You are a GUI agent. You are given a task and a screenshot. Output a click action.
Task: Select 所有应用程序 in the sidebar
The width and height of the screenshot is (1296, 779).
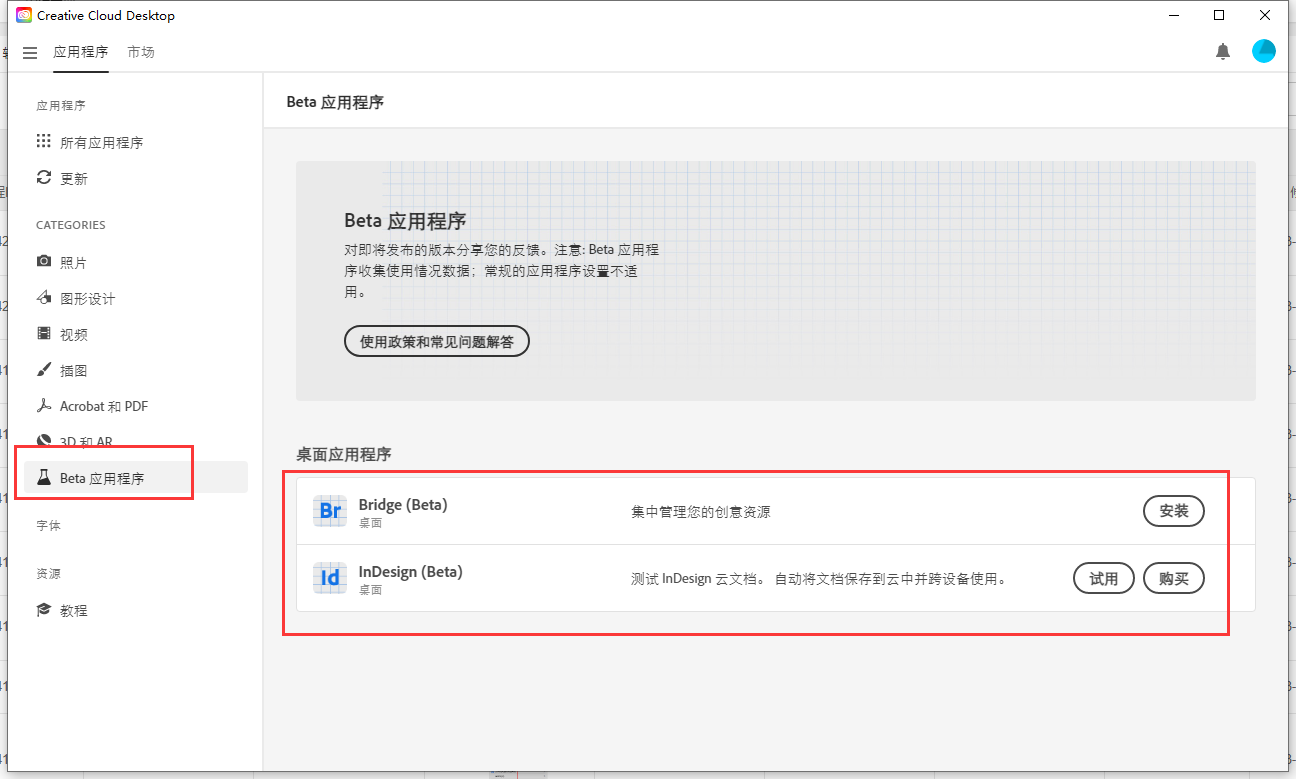(102, 143)
